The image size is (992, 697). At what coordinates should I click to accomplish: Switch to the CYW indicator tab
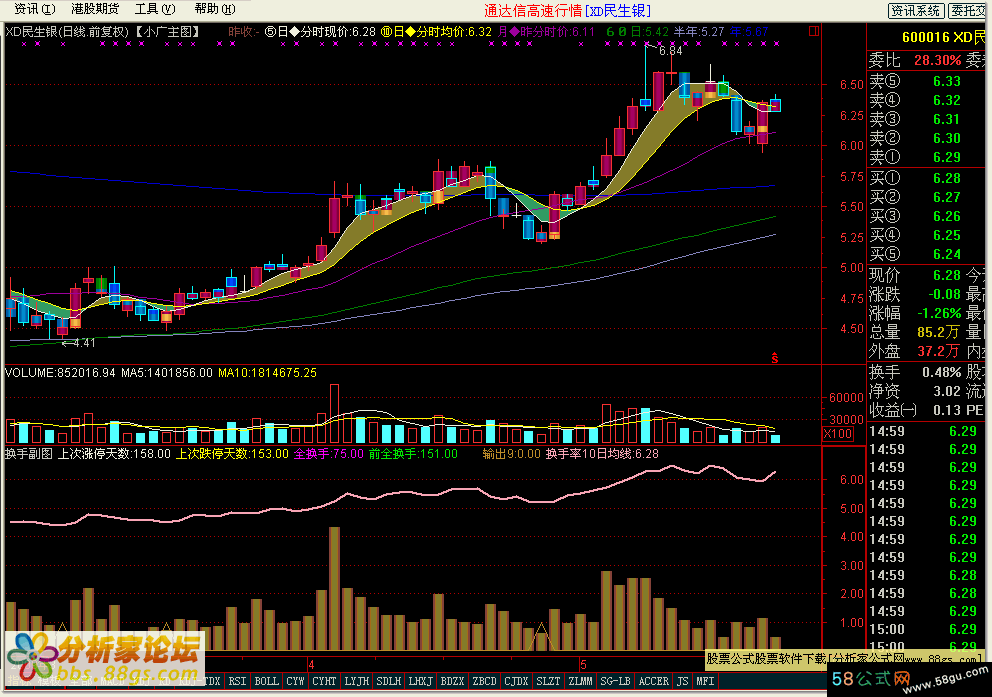coord(295,681)
